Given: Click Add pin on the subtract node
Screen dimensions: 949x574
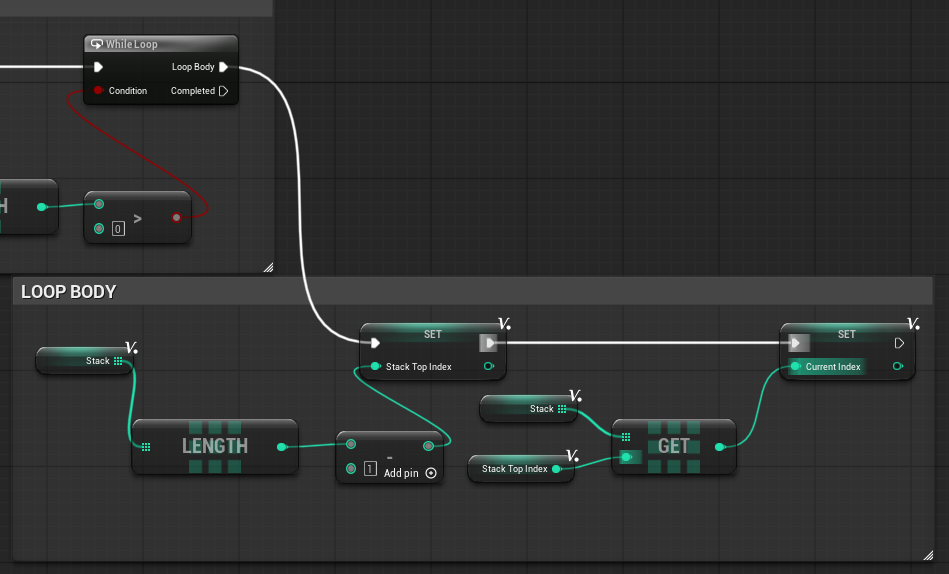Looking at the screenshot, I should (410, 473).
